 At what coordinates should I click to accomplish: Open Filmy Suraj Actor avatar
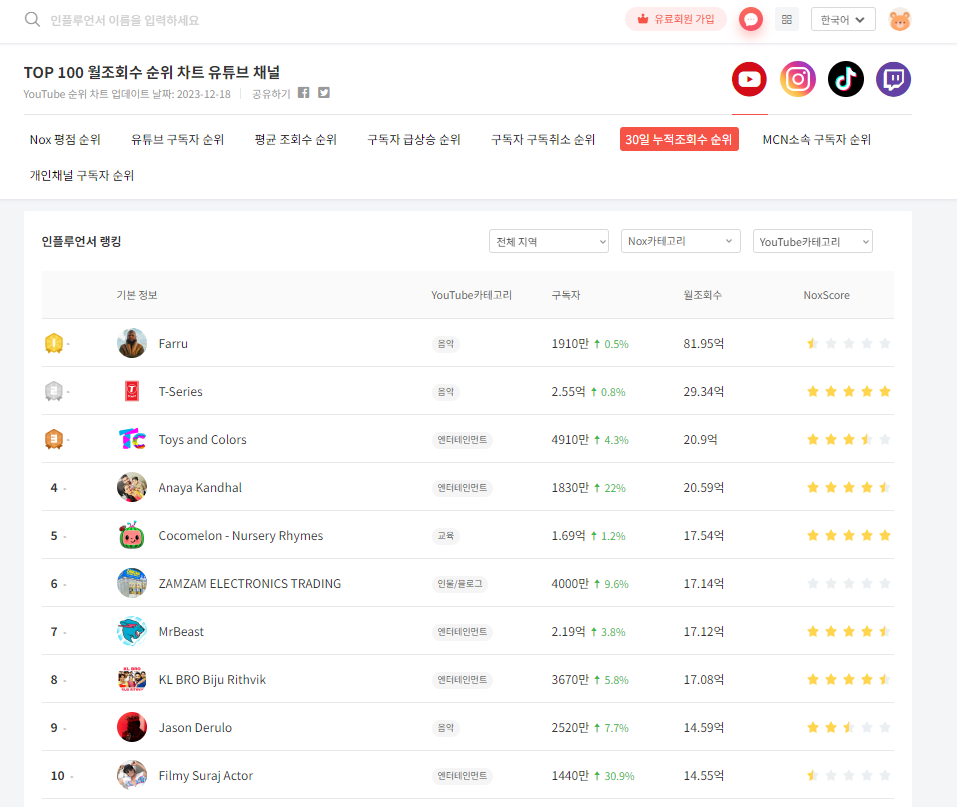(132, 775)
